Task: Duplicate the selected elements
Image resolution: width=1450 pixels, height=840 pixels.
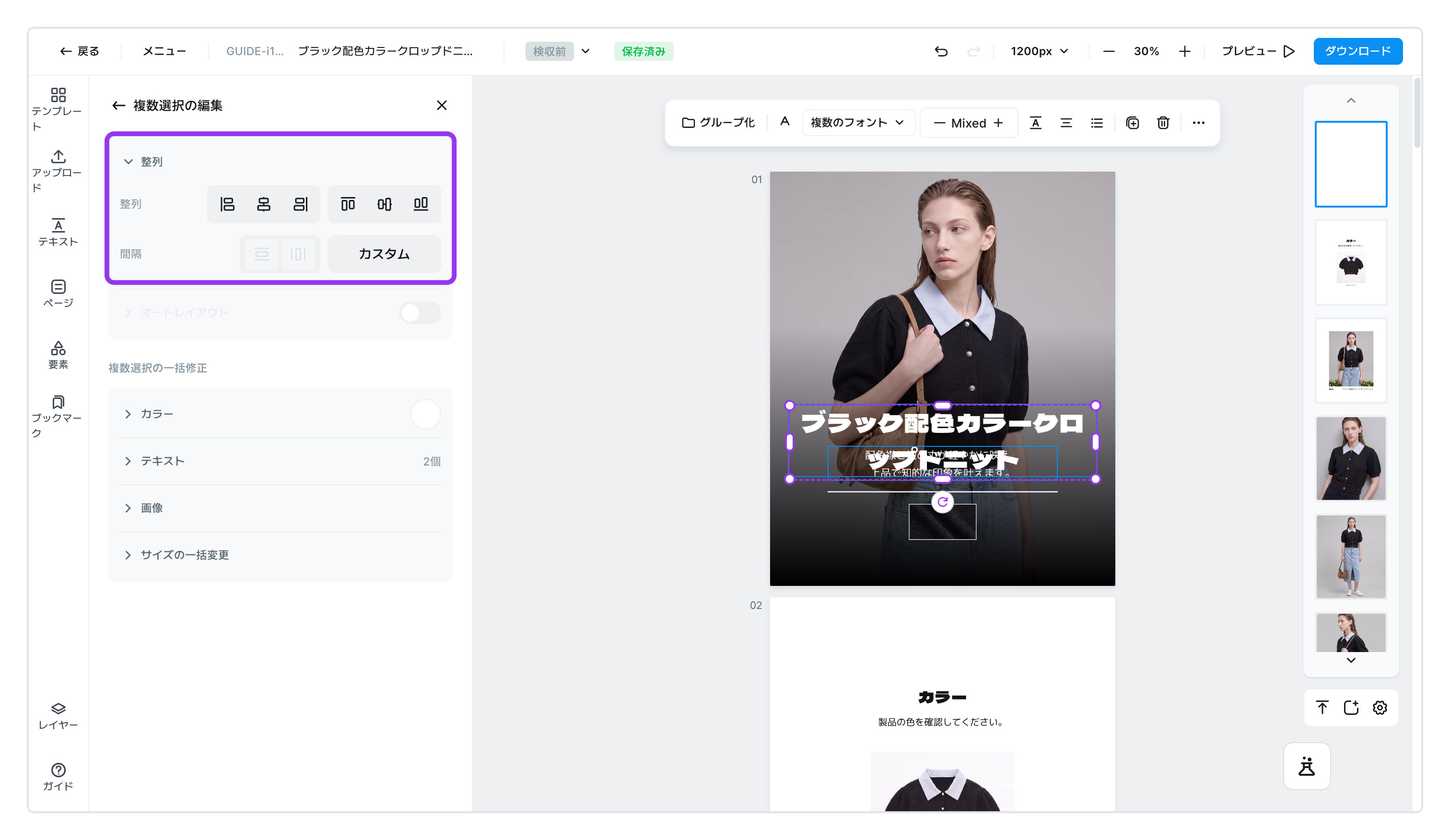Action: pyautogui.click(x=1133, y=123)
